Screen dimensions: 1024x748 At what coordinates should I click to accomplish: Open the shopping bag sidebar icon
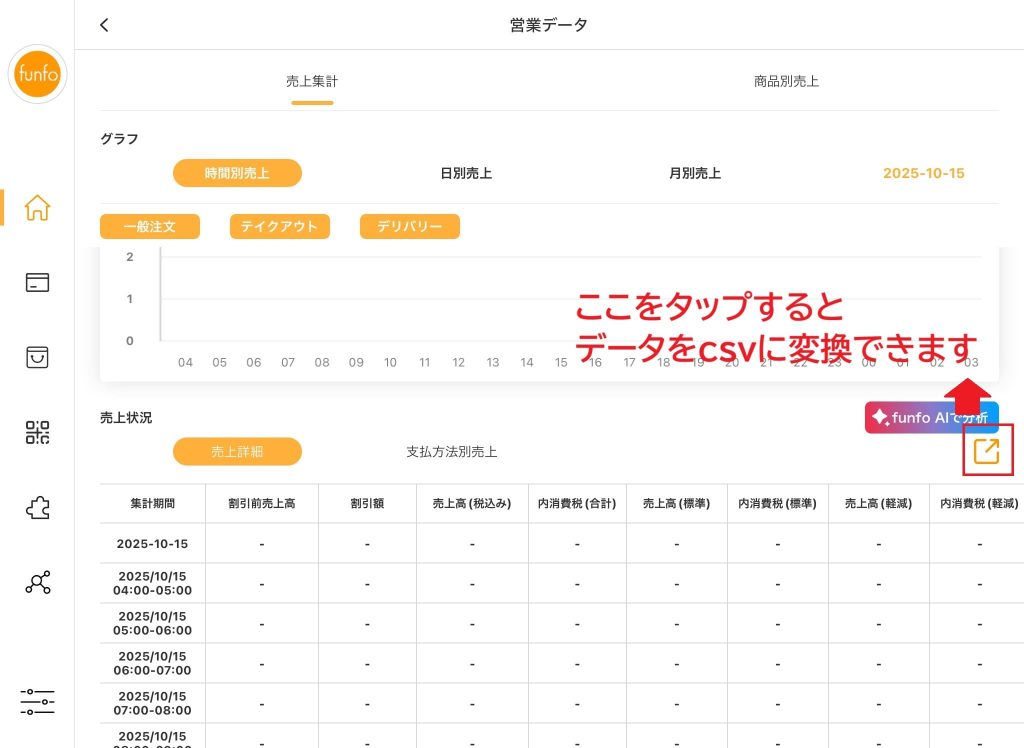tap(37, 357)
